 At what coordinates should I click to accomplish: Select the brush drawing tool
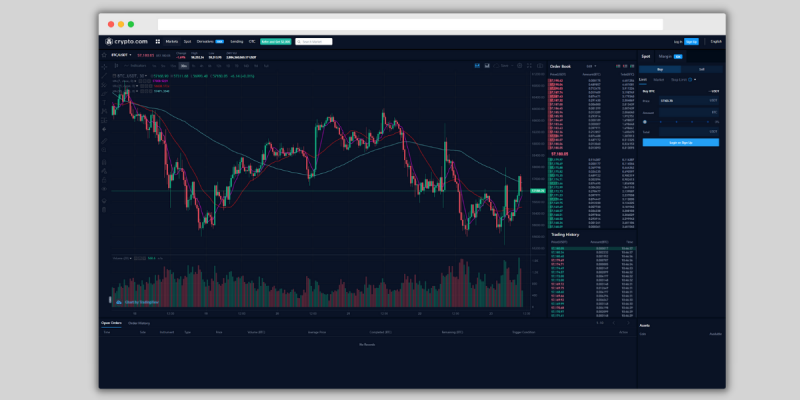104,94
